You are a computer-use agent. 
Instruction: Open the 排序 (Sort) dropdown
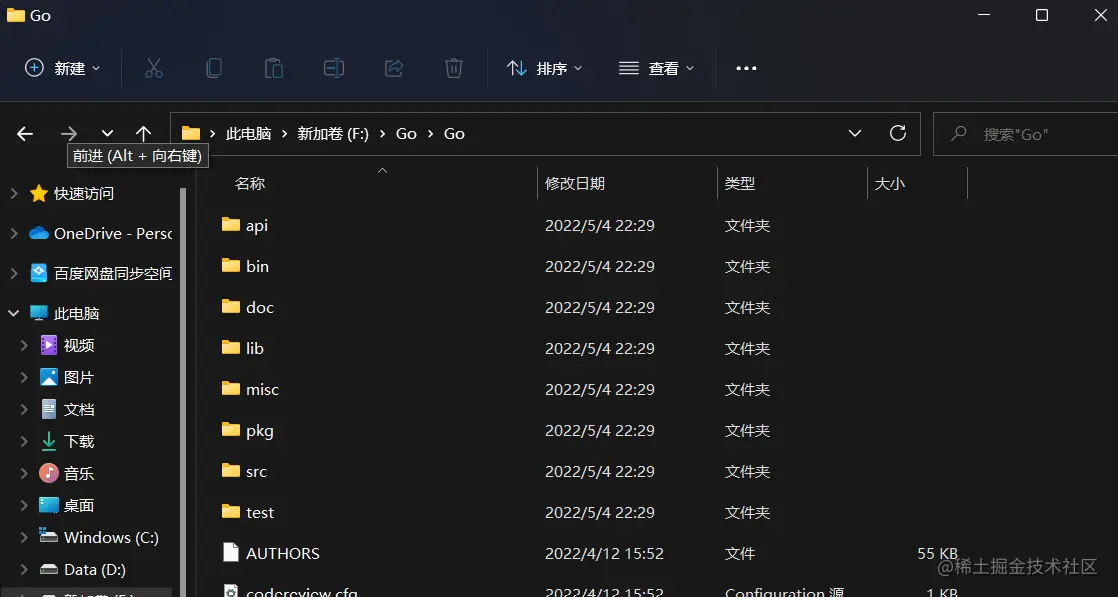pyautogui.click(x=544, y=68)
